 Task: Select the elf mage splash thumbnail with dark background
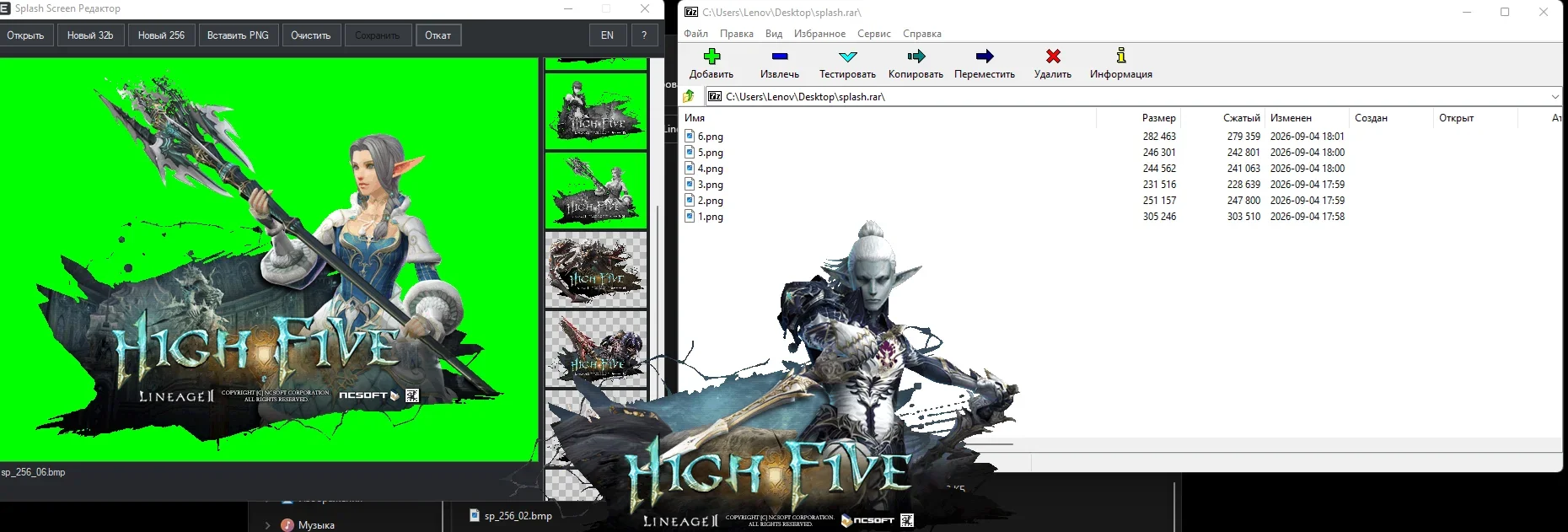[596, 111]
